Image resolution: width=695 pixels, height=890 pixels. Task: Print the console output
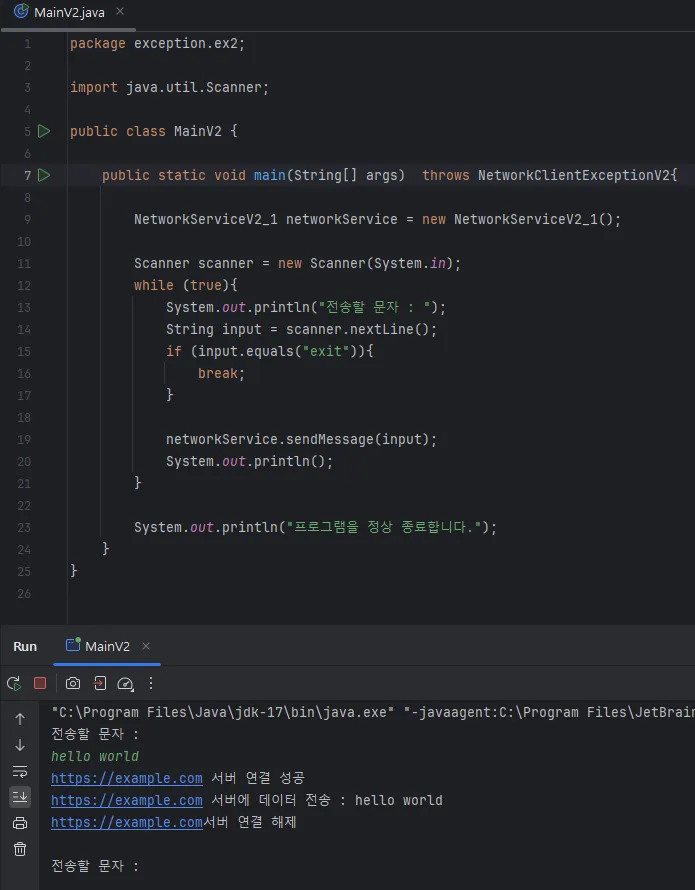coord(20,823)
